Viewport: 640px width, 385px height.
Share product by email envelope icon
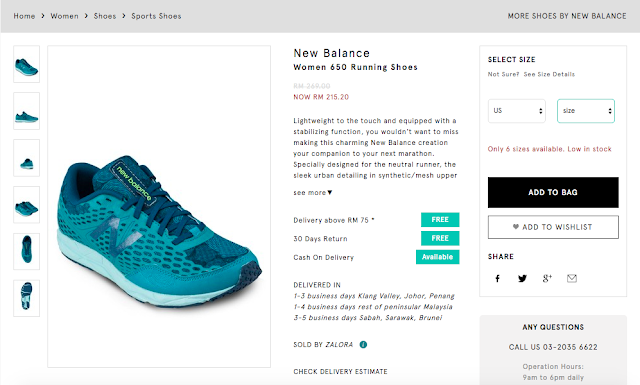(x=572, y=278)
